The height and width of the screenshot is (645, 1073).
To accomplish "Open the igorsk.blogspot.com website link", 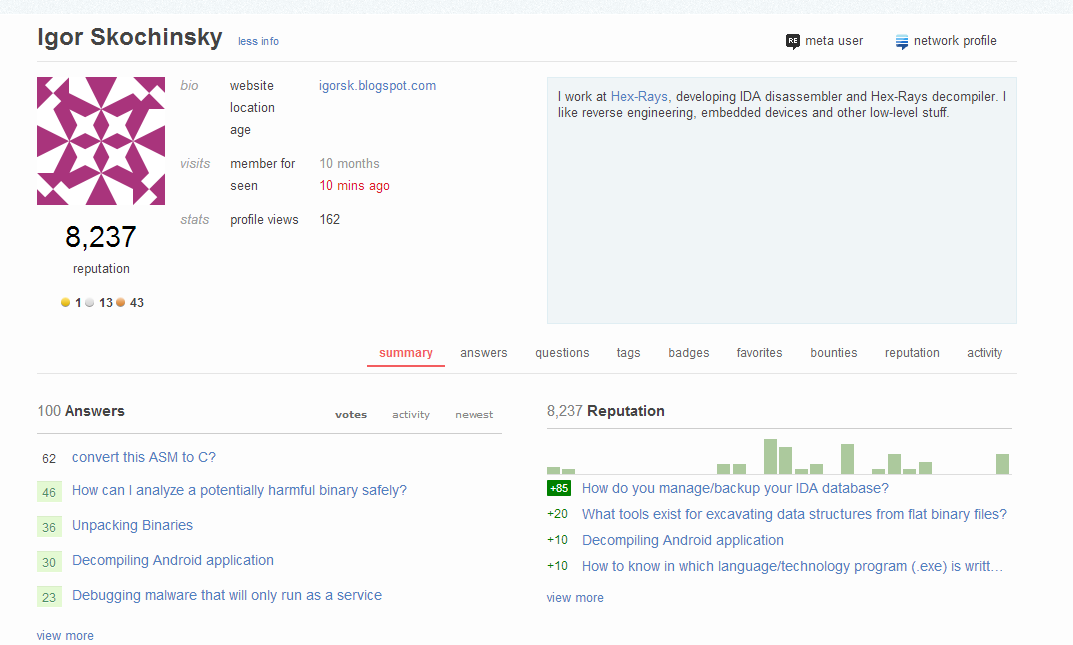I will pyautogui.click(x=377, y=86).
